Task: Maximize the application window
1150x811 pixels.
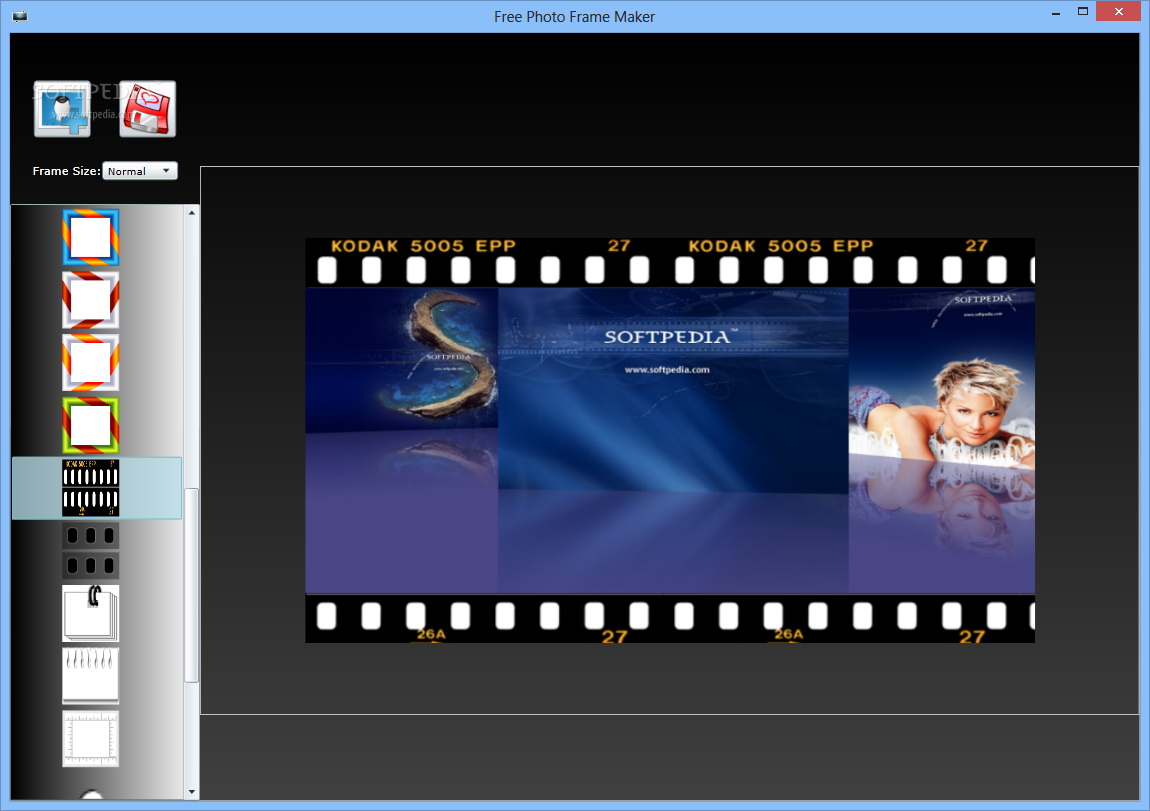Action: (1082, 12)
